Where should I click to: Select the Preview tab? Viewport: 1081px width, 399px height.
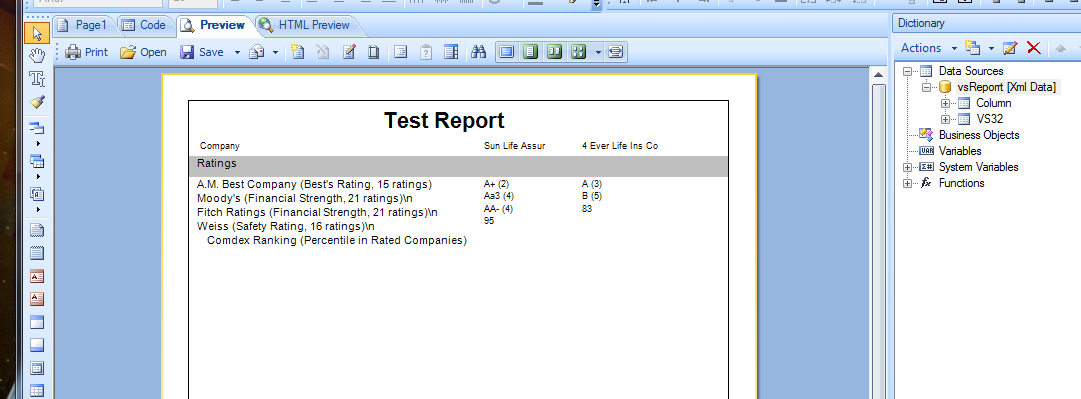(x=213, y=25)
